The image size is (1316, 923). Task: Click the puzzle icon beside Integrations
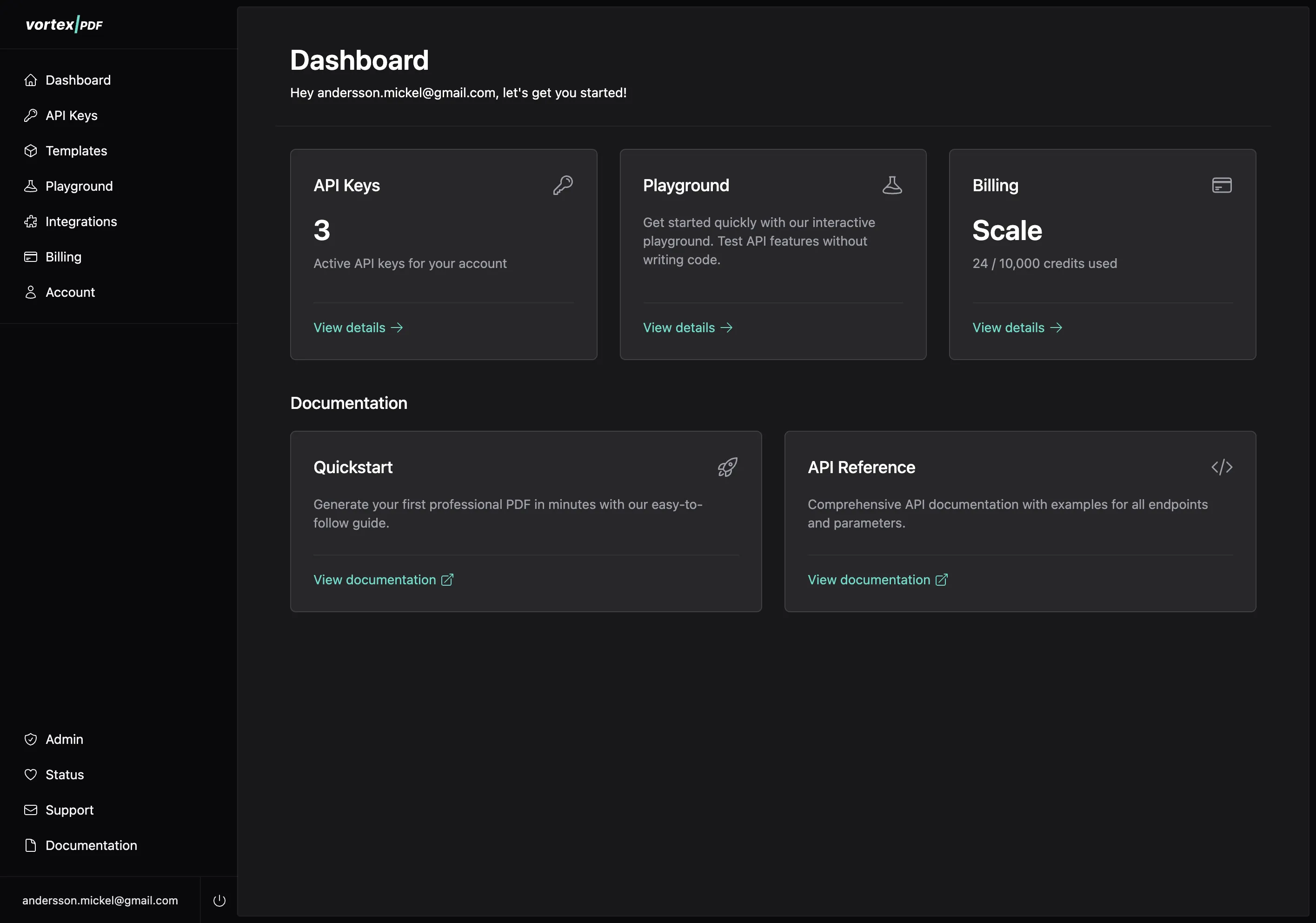click(x=31, y=222)
